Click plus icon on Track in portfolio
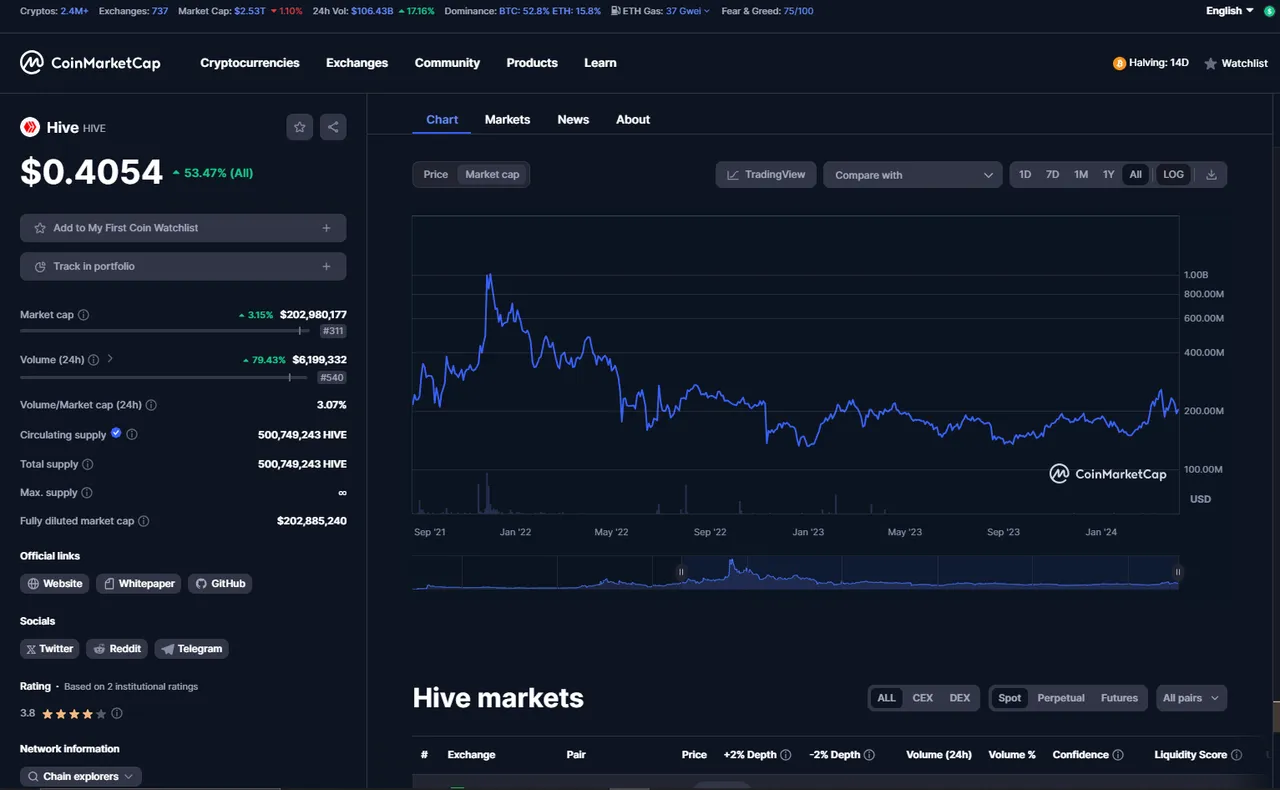The width and height of the screenshot is (1280, 790). pos(326,266)
